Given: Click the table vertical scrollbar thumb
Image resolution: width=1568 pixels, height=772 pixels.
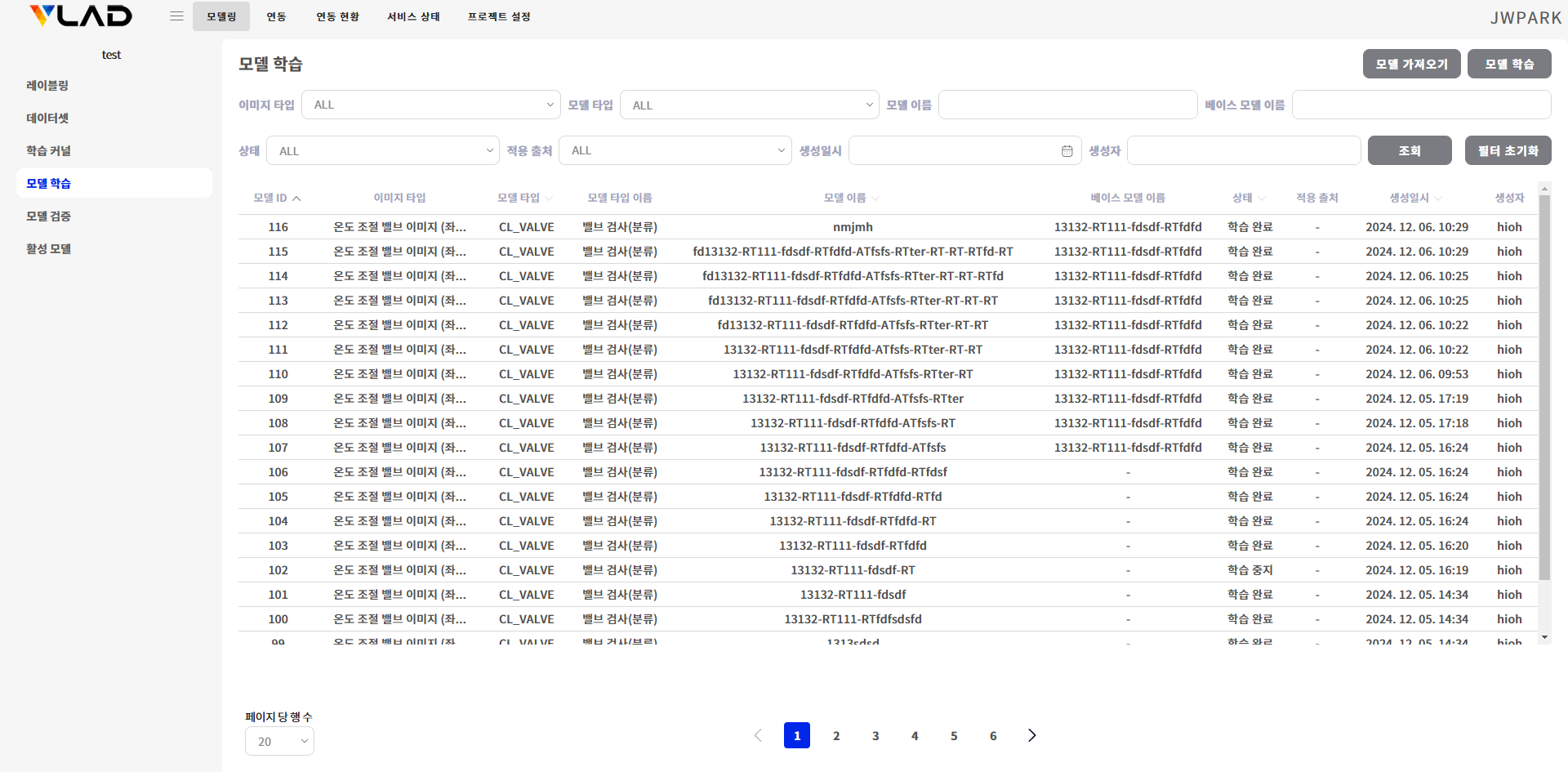Looking at the screenshot, I should coord(1544,388).
